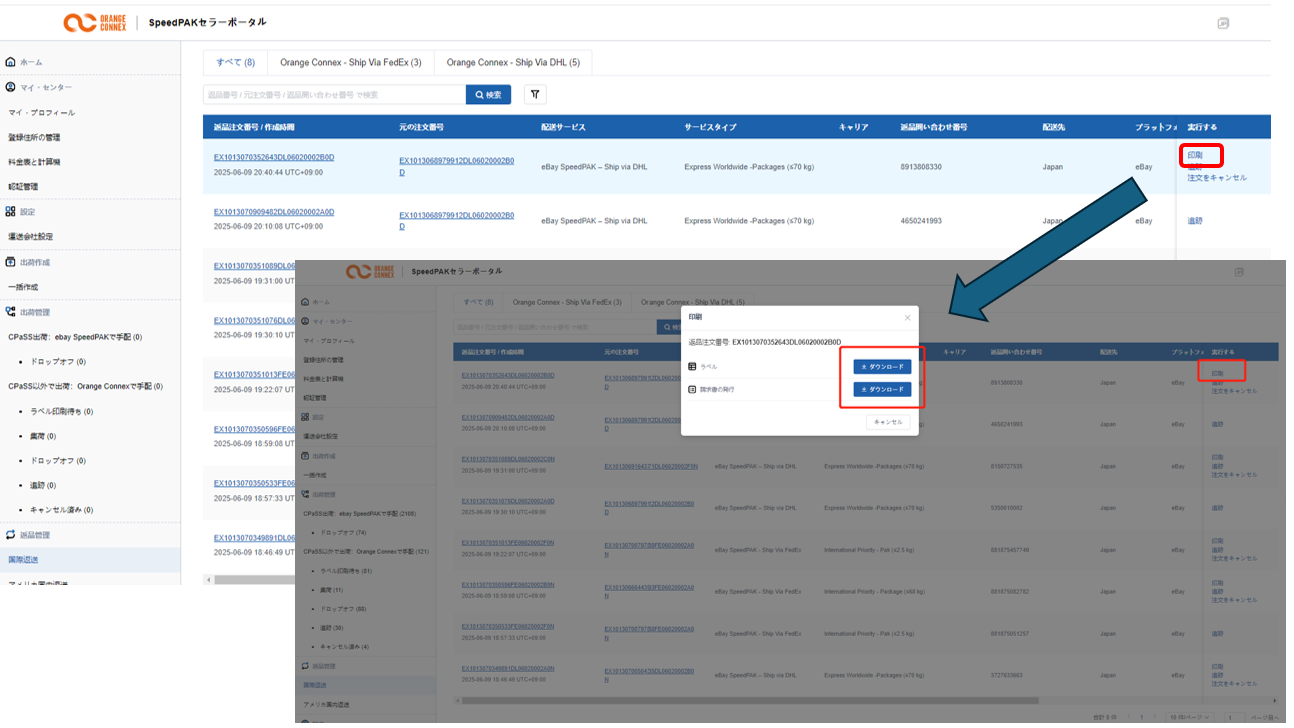Select the Ship Via FedEx (3) tab in lower dimmed screenshot
Screen dimensions: 1294x728
[567, 302]
